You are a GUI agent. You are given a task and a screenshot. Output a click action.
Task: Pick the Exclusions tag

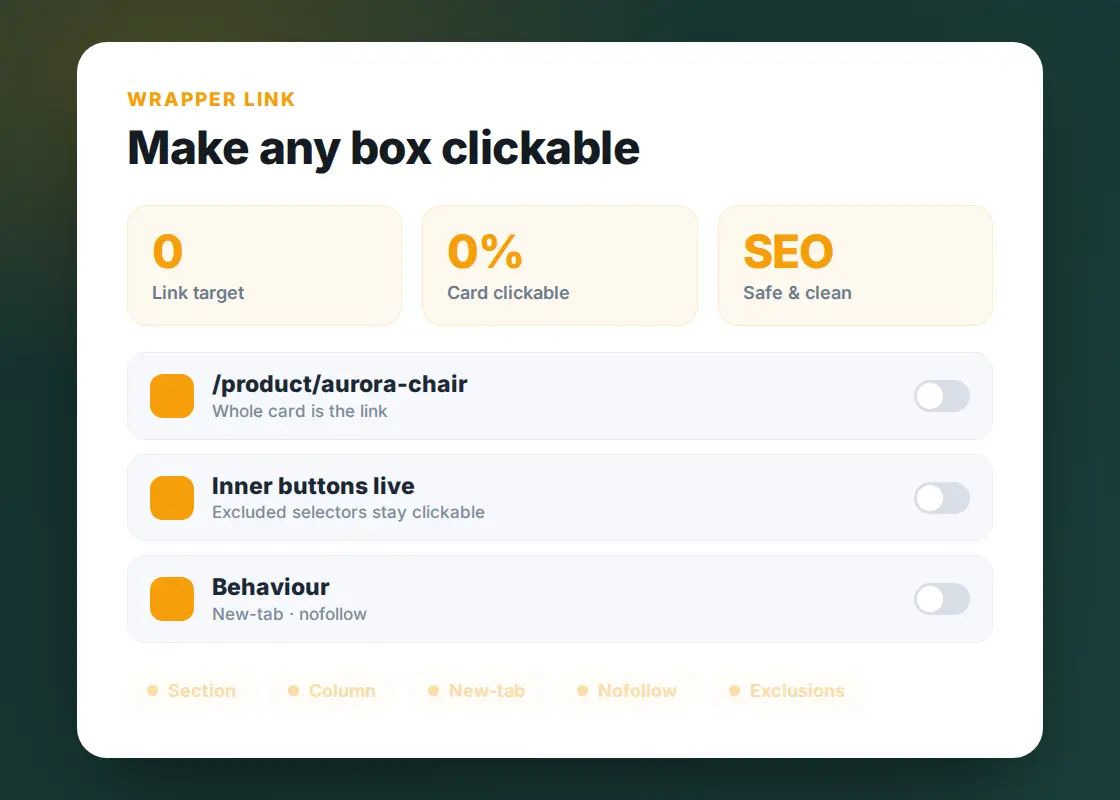point(787,691)
